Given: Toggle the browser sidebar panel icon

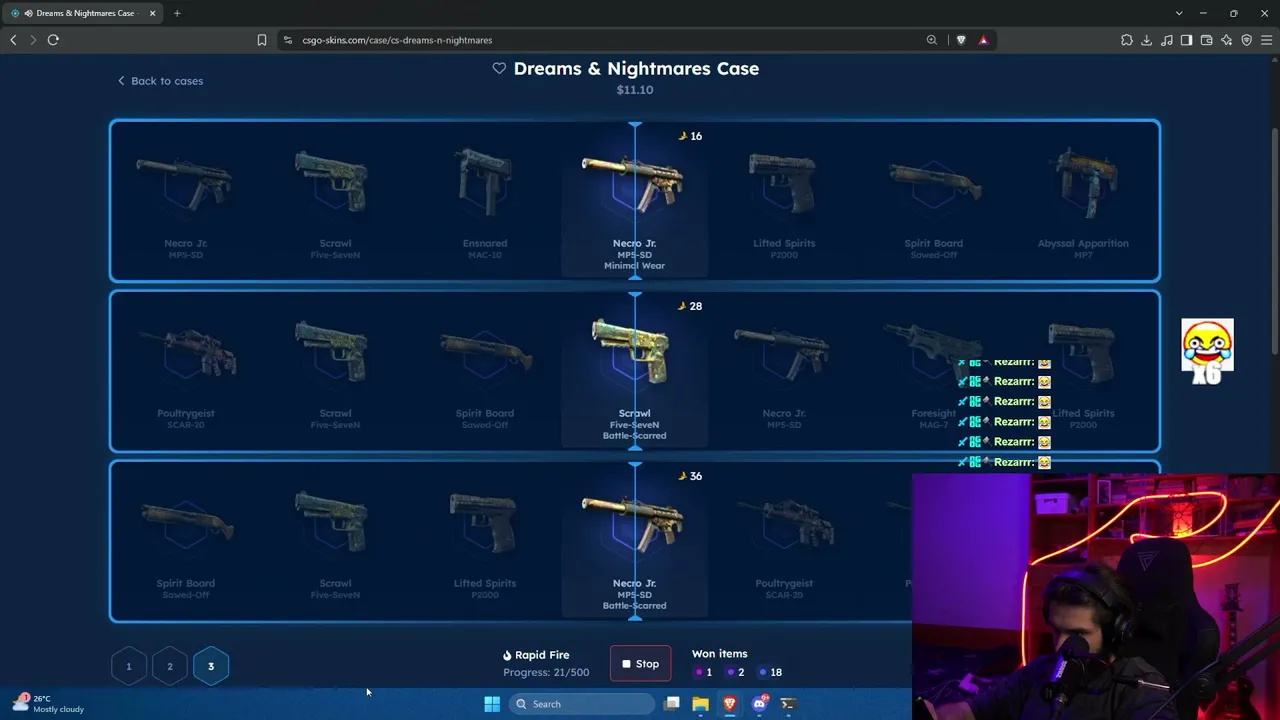Looking at the screenshot, I should (1187, 40).
